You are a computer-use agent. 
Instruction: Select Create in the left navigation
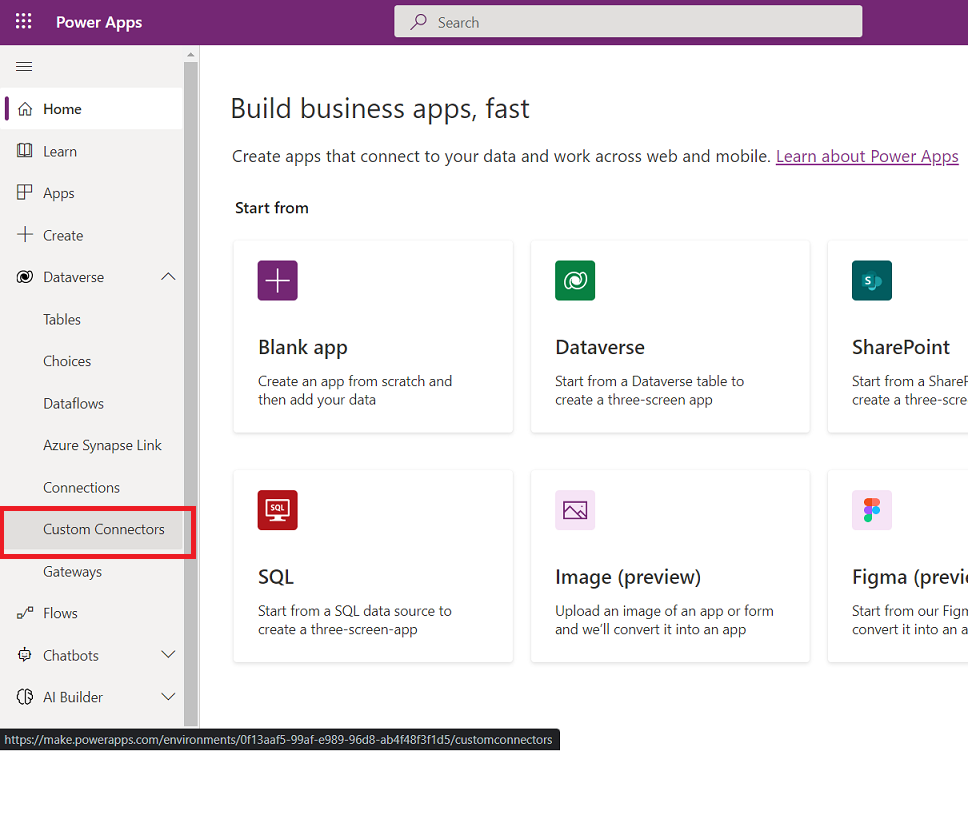[x=62, y=235]
